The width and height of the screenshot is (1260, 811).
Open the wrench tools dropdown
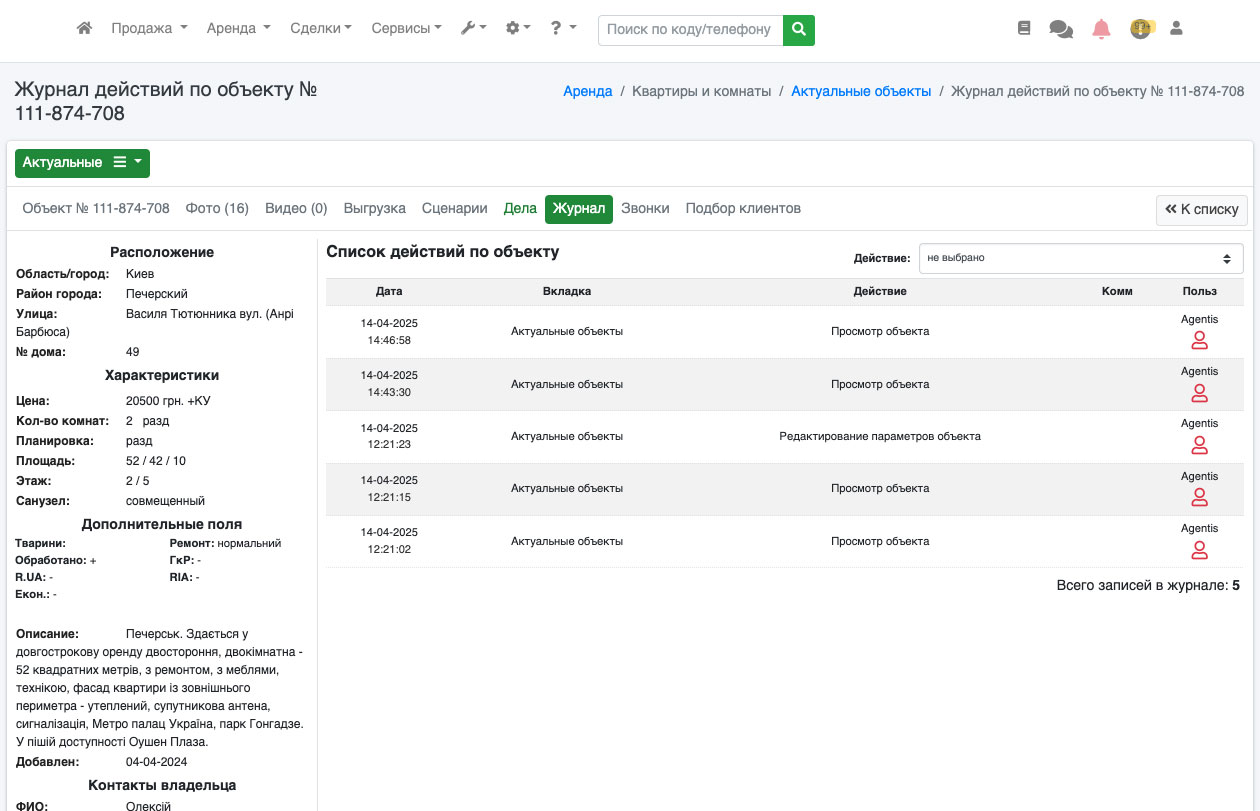tap(473, 29)
